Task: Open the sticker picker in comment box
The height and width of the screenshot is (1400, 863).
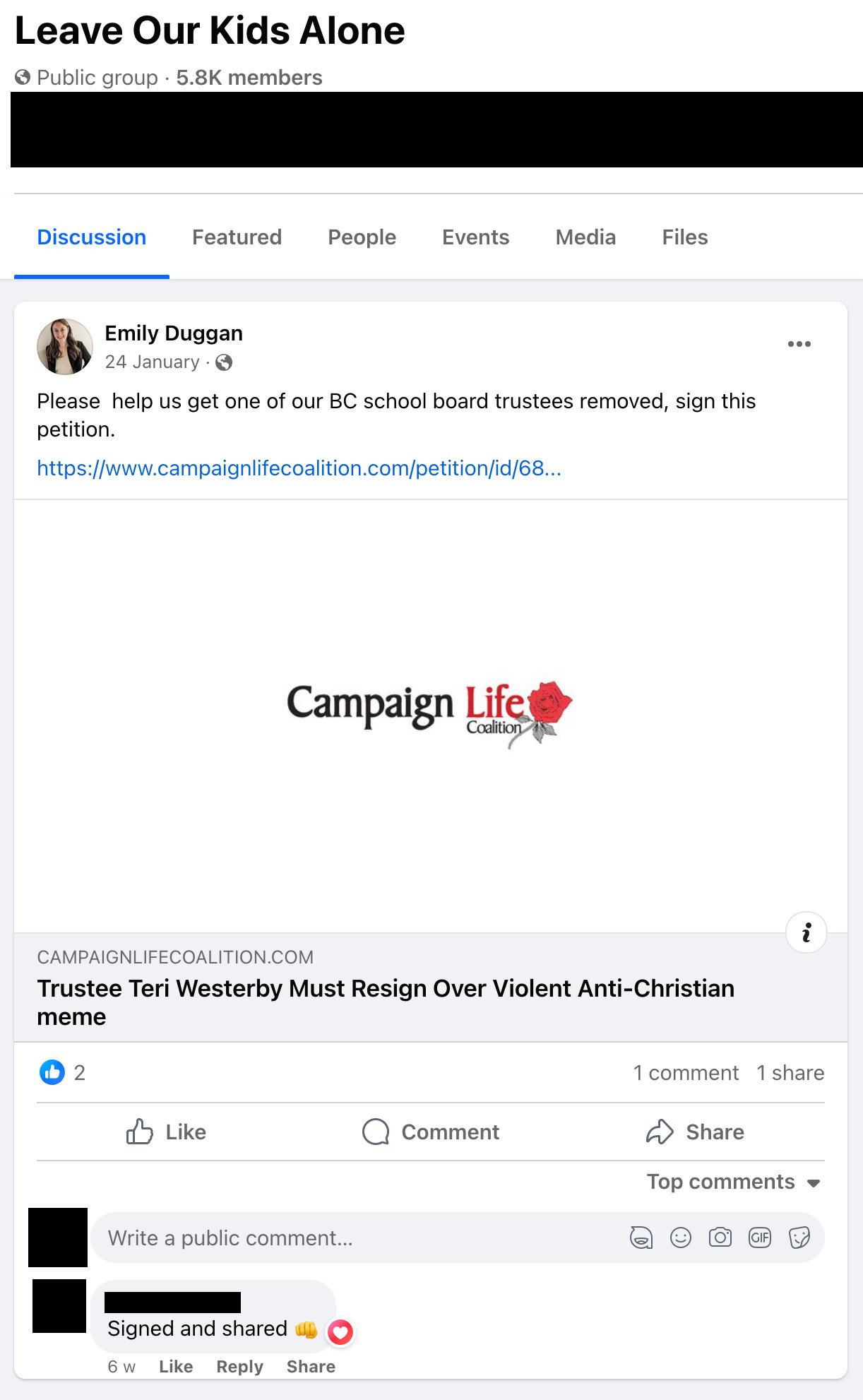Action: (x=799, y=1238)
